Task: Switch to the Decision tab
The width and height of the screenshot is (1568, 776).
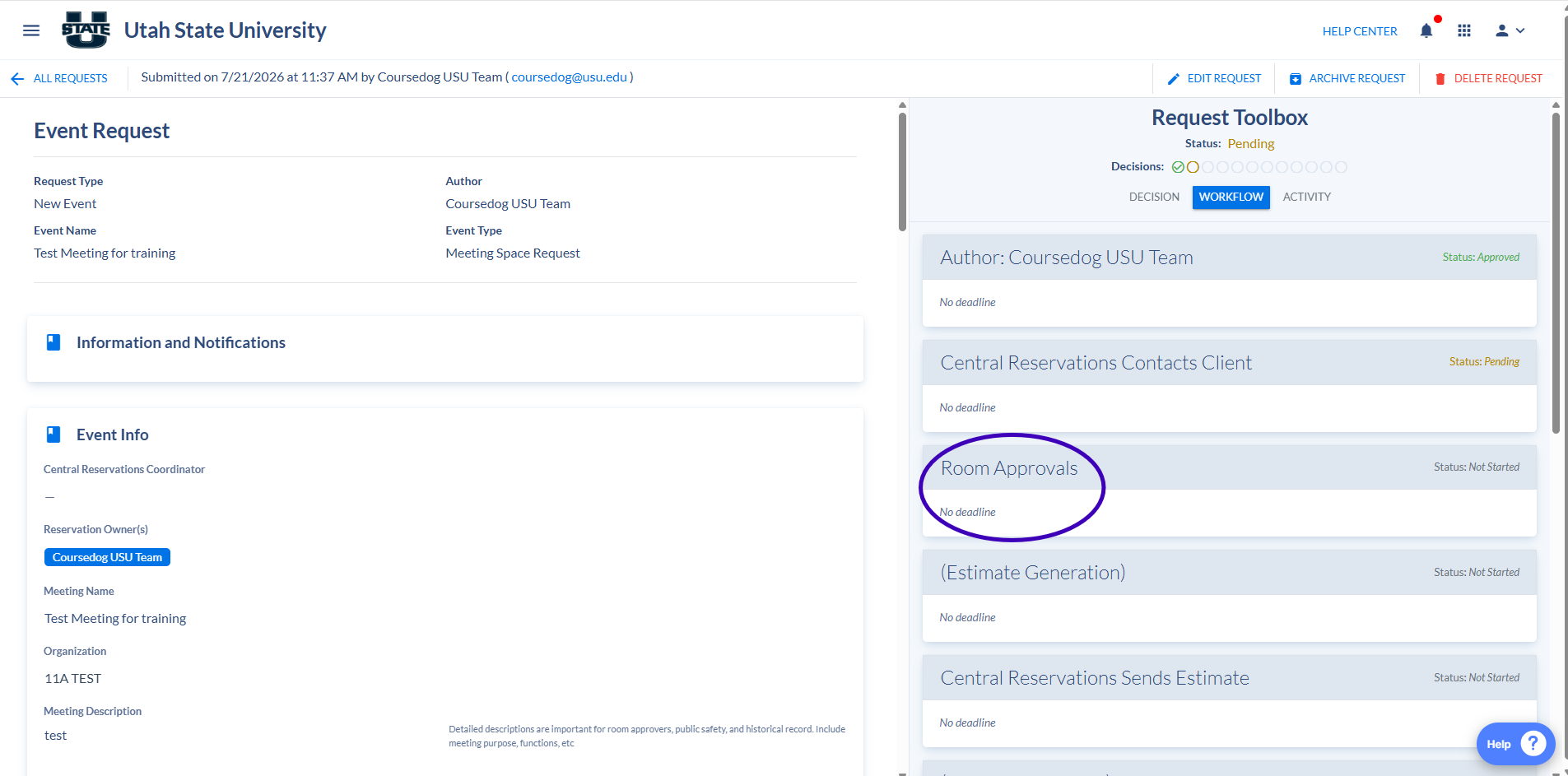Action: click(x=1154, y=197)
